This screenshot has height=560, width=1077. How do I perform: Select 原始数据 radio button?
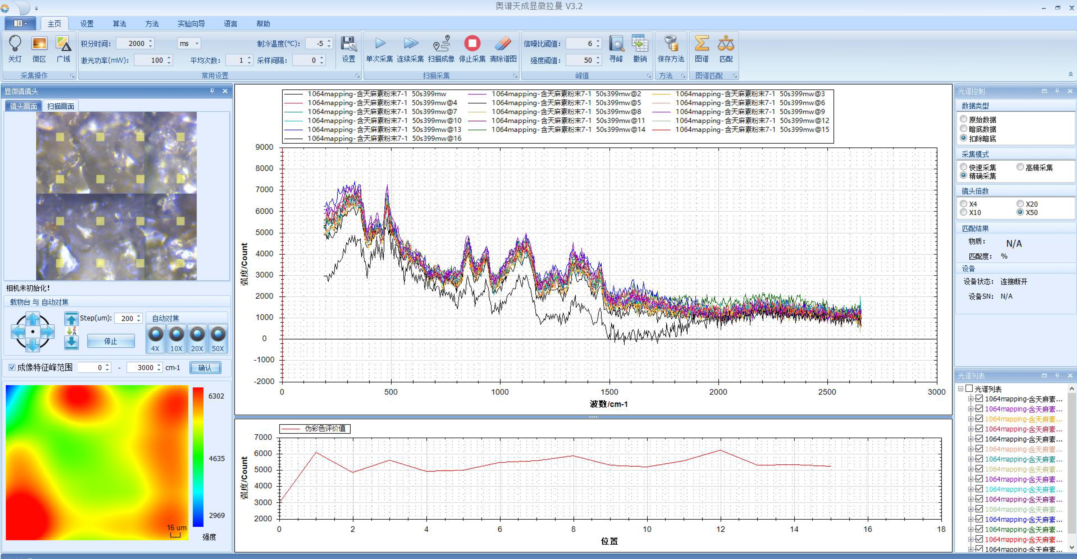coord(964,120)
